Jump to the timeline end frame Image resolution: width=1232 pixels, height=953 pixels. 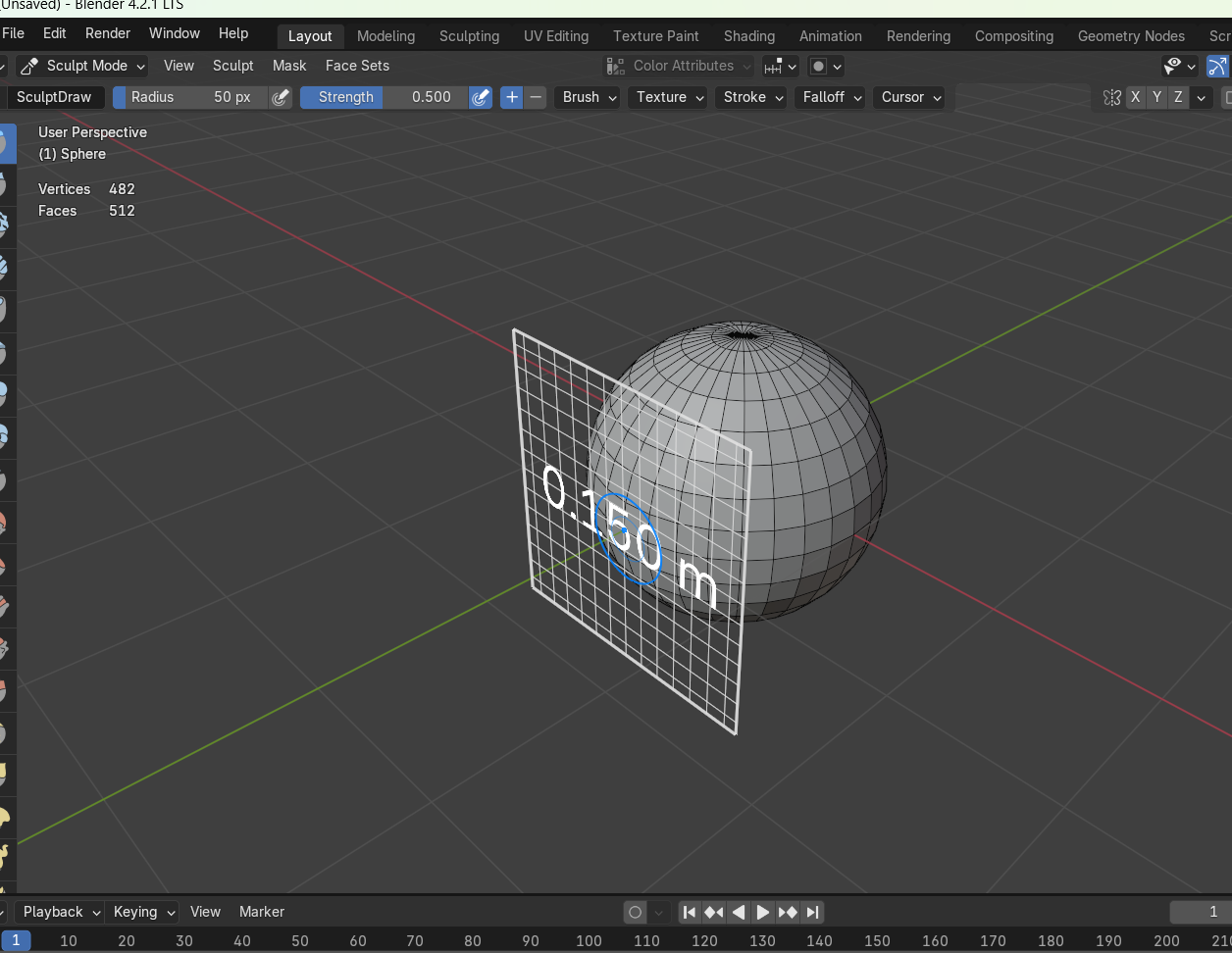pos(812,912)
